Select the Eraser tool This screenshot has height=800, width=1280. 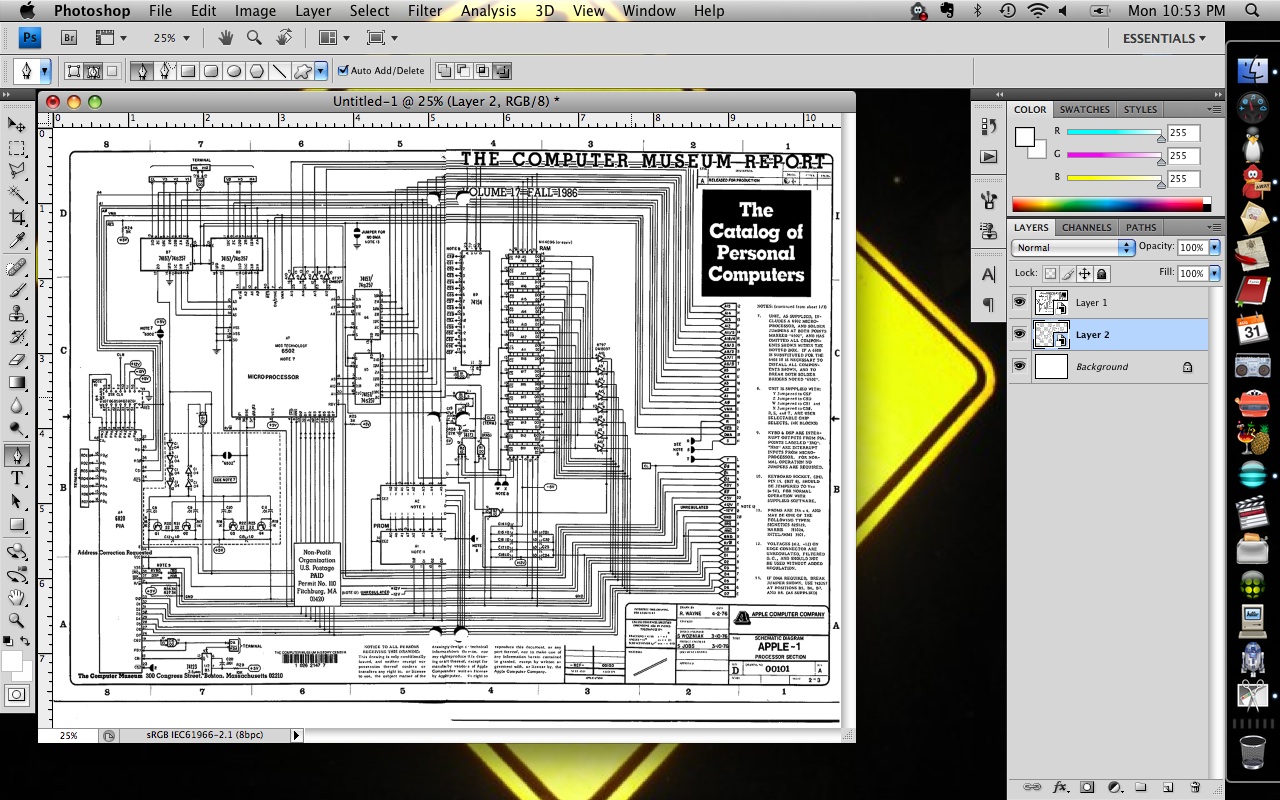[x=17, y=359]
